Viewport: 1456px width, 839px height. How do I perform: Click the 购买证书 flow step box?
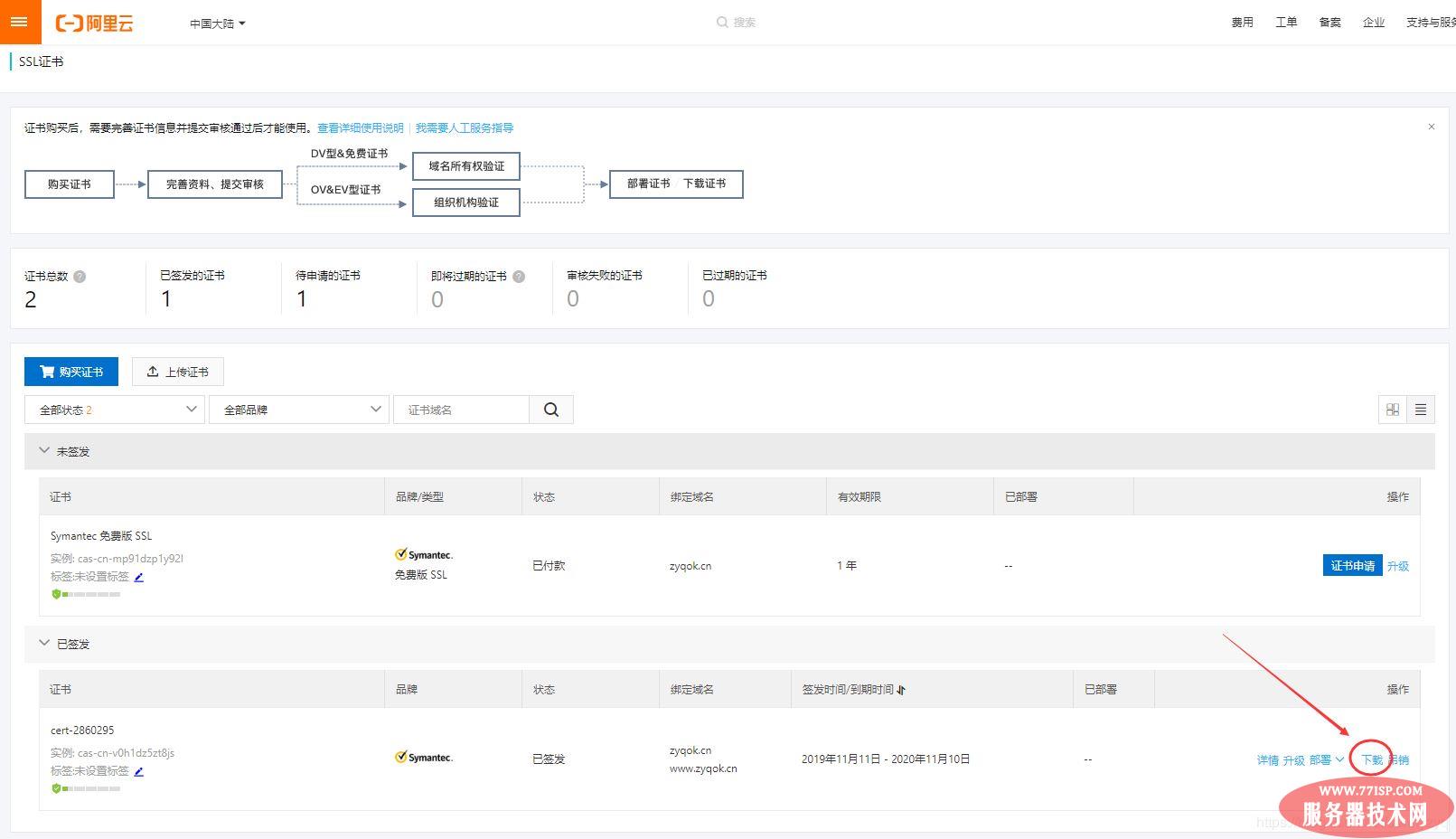pyautogui.click(x=70, y=184)
